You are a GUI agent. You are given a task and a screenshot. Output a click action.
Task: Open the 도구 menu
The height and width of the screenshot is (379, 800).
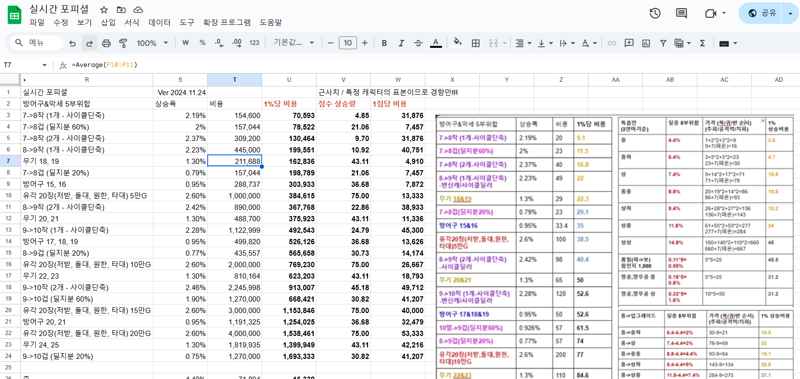187,22
